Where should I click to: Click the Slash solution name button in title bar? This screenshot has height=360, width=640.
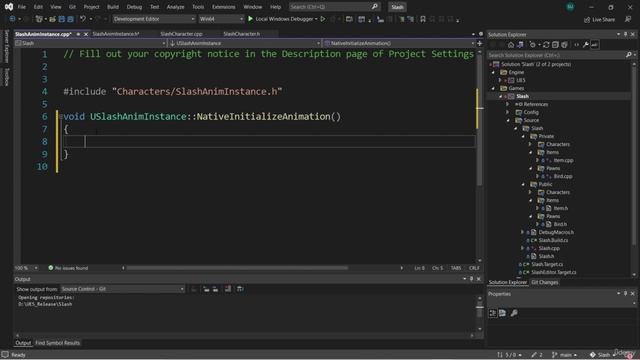(397, 7)
